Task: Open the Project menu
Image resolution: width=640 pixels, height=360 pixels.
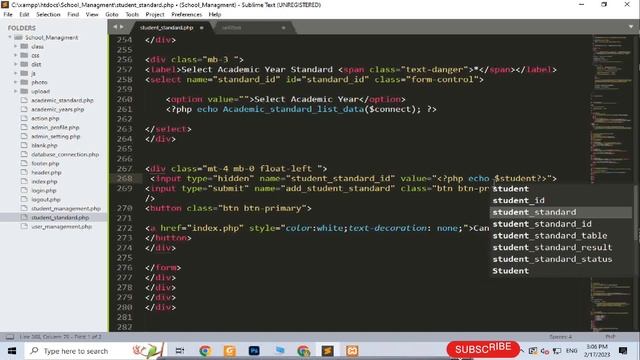Action: click(x=155, y=14)
